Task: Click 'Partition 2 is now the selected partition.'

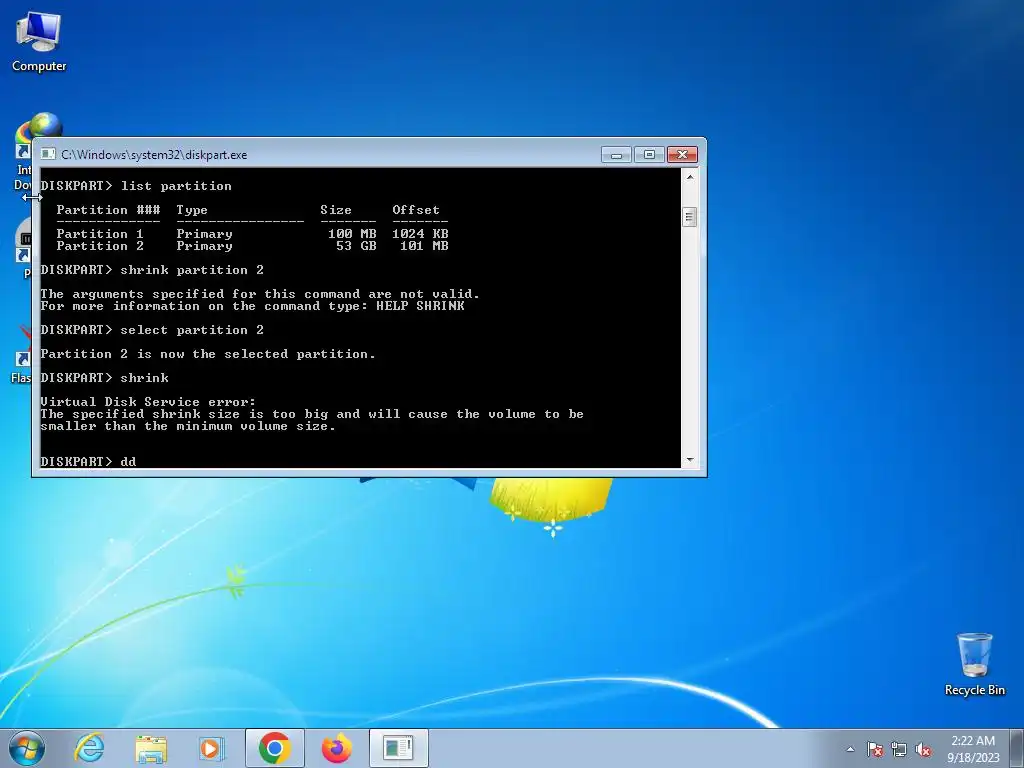Action: pyautogui.click(x=208, y=355)
